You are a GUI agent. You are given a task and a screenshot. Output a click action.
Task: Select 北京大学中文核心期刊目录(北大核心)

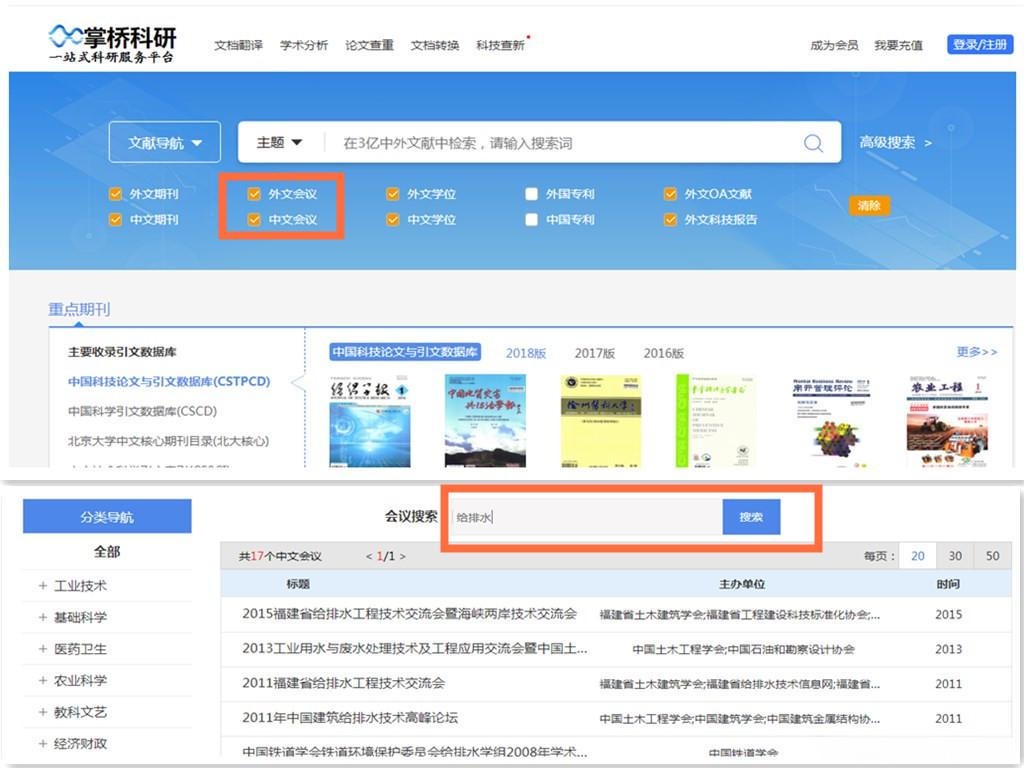click(x=168, y=441)
